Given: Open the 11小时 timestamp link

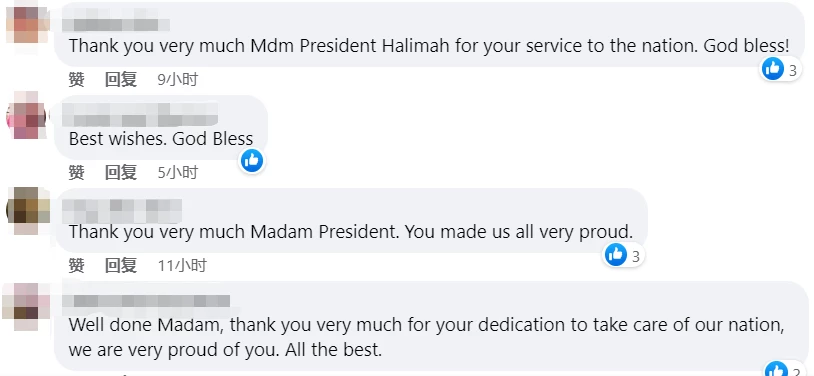Looking at the screenshot, I should pos(182,266).
